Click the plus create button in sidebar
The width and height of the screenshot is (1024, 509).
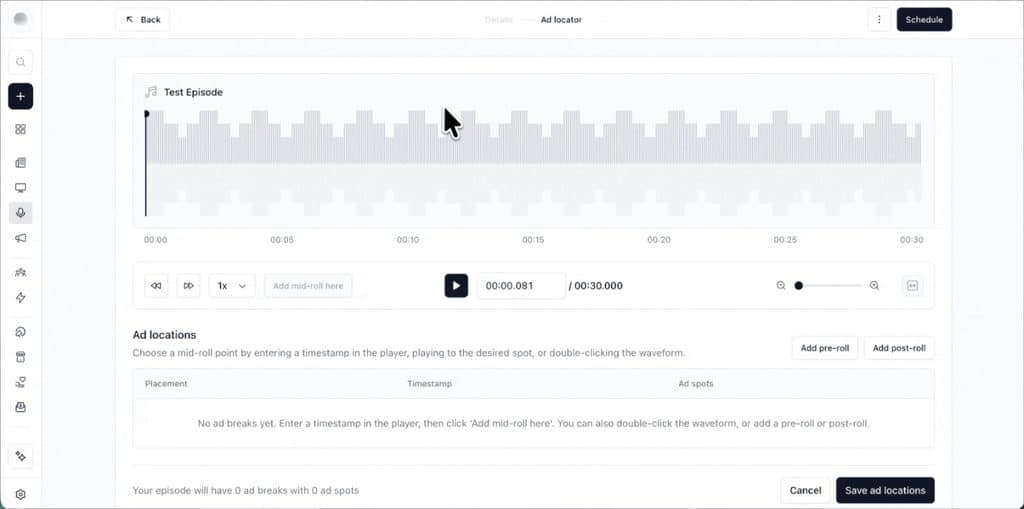click(x=20, y=96)
